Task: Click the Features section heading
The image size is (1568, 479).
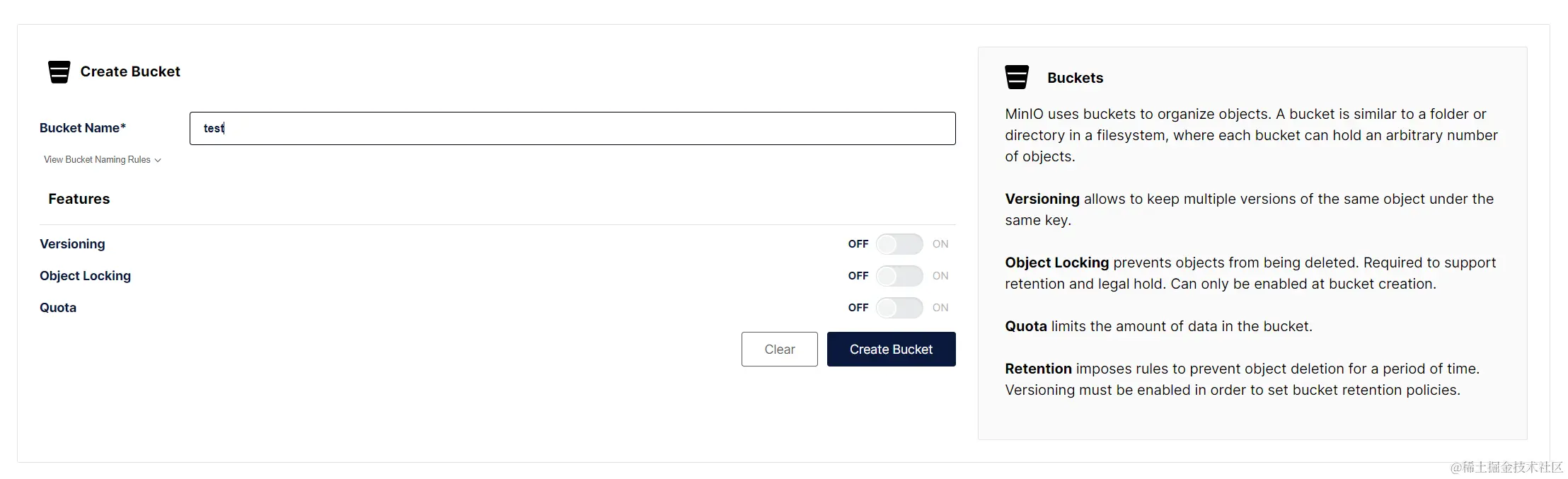Action: point(79,199)
